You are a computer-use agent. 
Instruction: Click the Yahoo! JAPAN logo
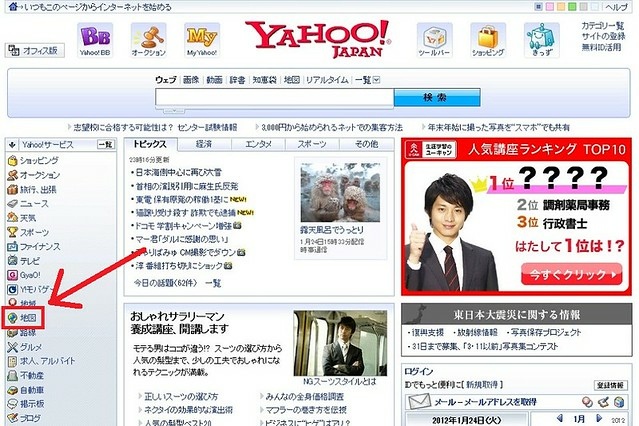(318, 39)
